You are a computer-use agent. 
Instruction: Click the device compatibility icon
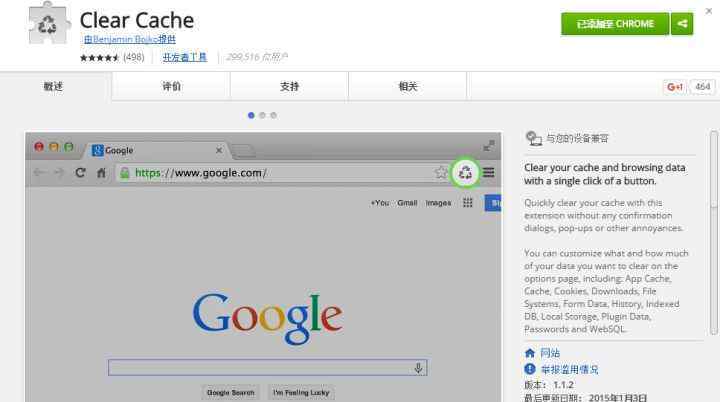(x=534, y=138)
